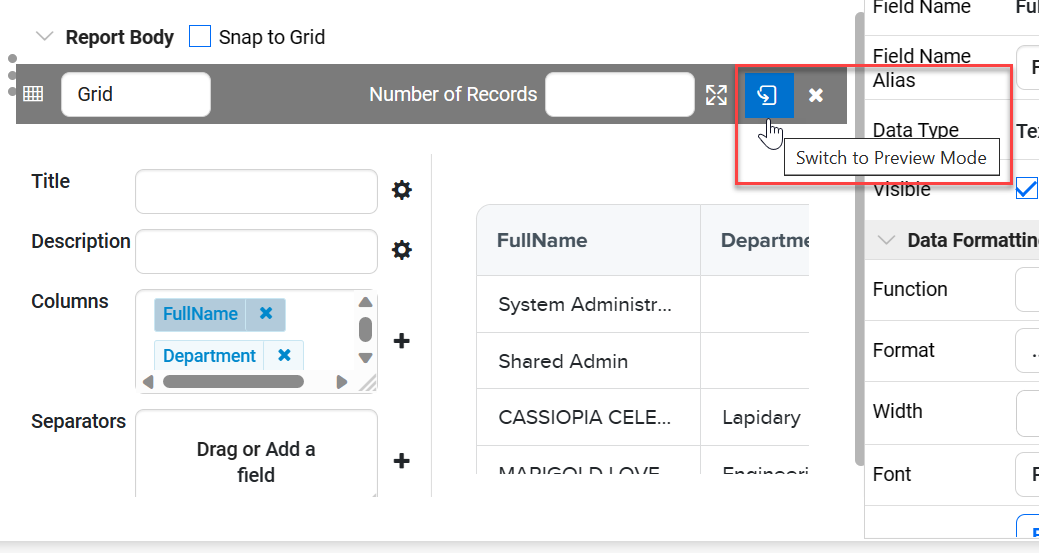Remove FullName column tag
Viewport: 1039px width, 553px height.
pos(266,313)
